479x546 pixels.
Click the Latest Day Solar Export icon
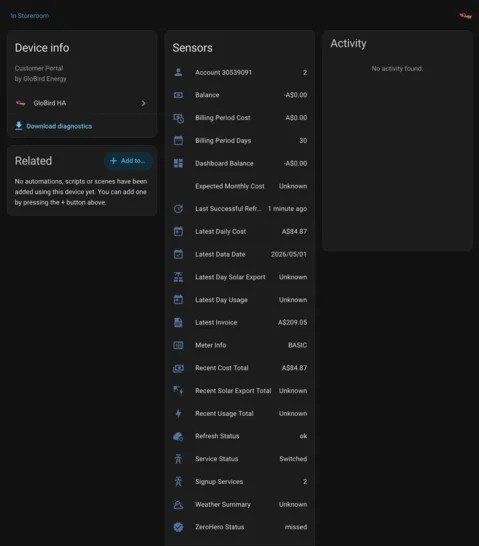178,277
